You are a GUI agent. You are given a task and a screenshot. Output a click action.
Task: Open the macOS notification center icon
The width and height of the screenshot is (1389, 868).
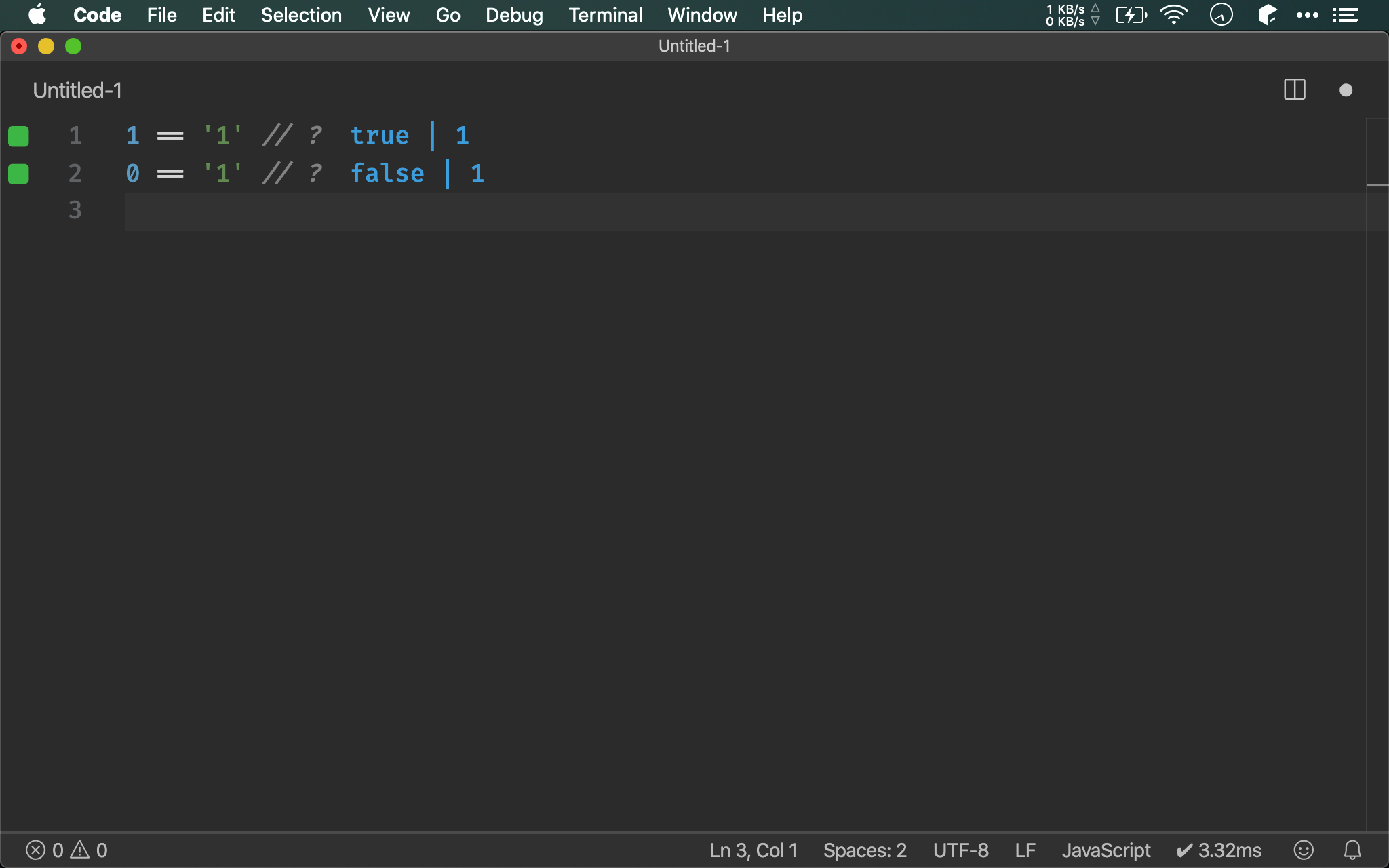(x=1345, y=15)
